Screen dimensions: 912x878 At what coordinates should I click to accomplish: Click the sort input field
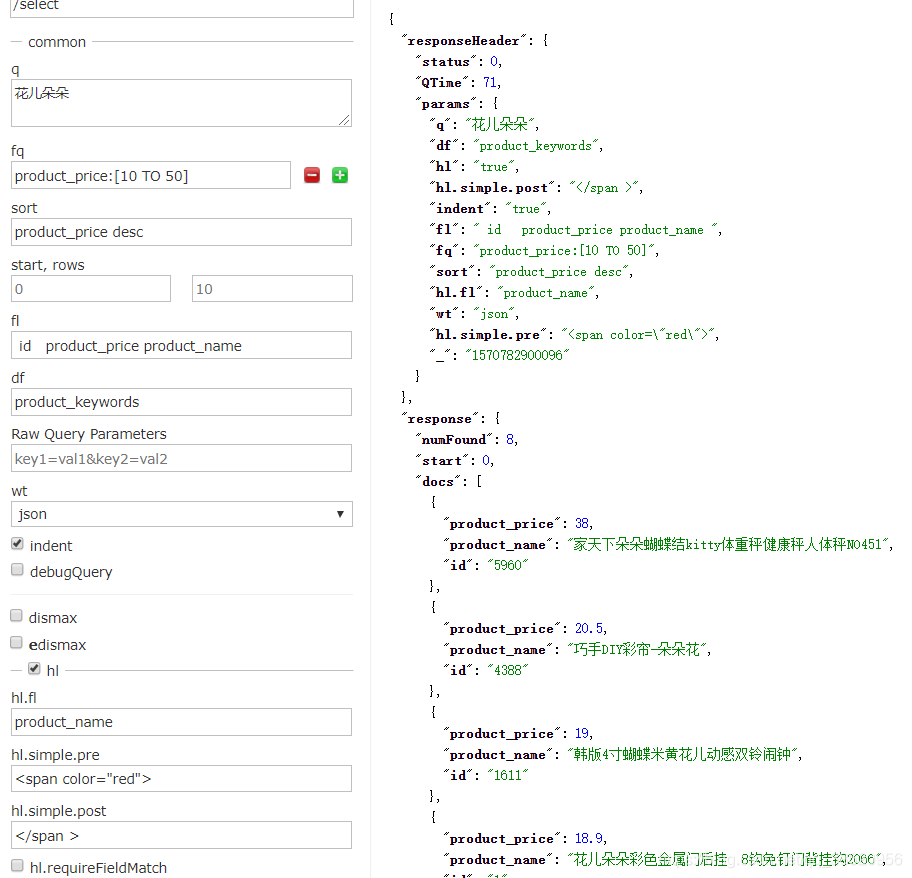181,232
